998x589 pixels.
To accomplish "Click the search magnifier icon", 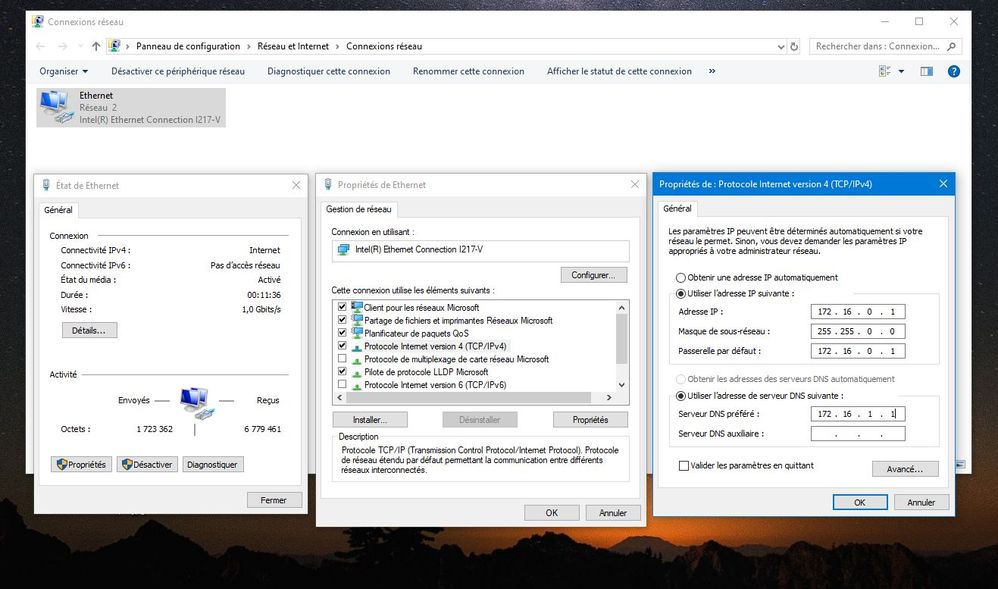I will 951,46.
